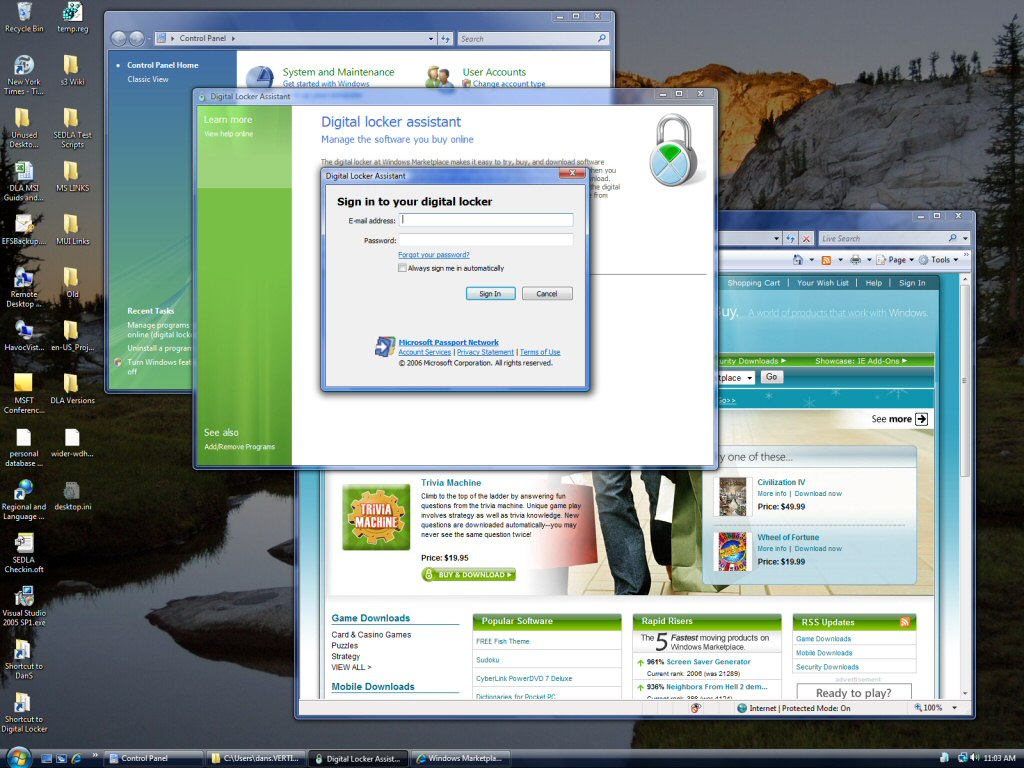The height and width of the screenshot is (768, 1024).
Task: Select the temp.reg desktop icon
Action: pyautogui.click(x=72, y=18)
